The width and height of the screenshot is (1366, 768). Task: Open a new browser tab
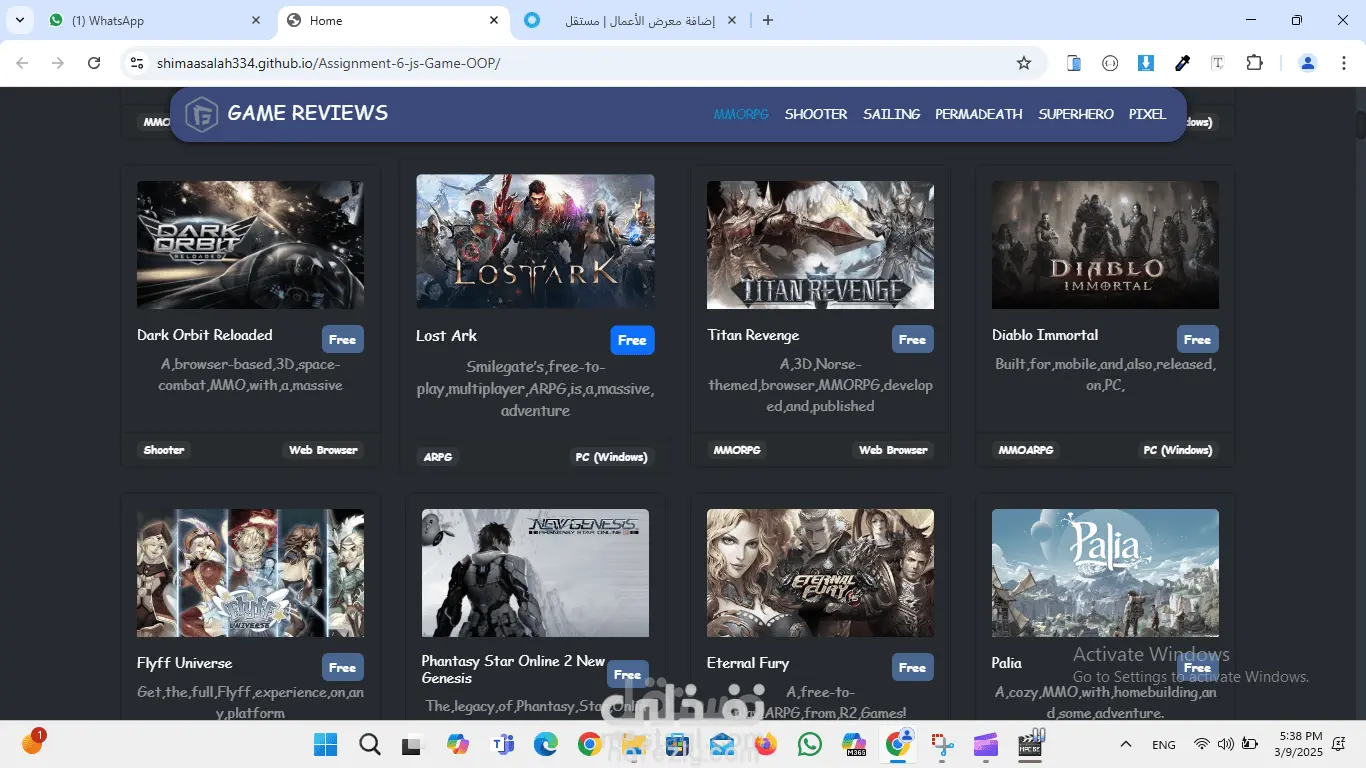tap(768, 20)
